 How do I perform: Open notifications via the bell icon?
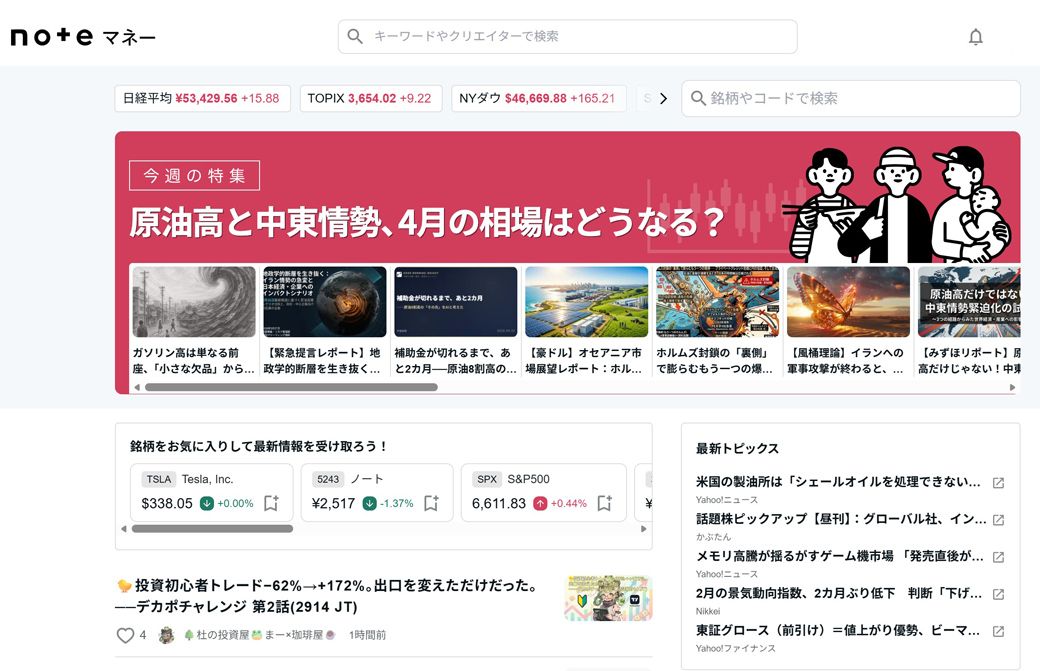click(975, 35)
